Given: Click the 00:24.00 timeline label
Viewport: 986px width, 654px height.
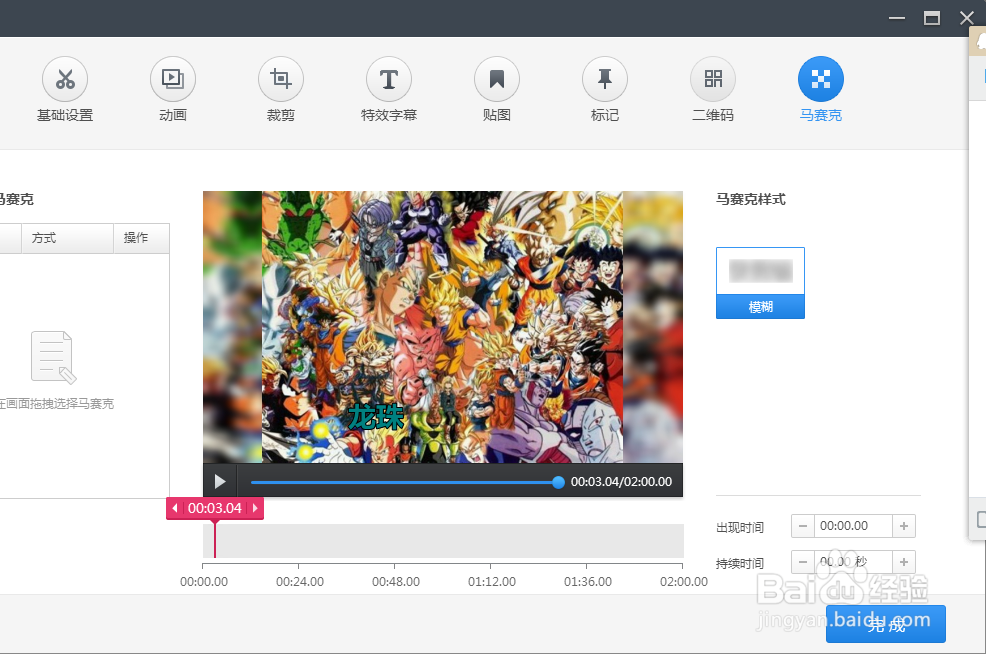Looking at the screenshot, I should click(x=300, y=582).
